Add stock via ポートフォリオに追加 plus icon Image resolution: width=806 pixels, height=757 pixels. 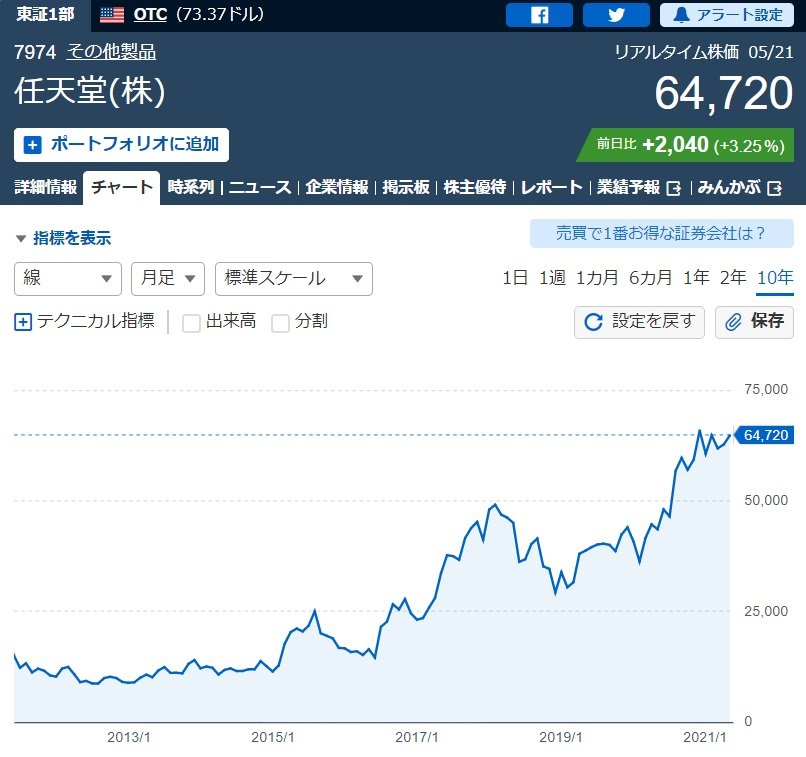coord(32,144)
